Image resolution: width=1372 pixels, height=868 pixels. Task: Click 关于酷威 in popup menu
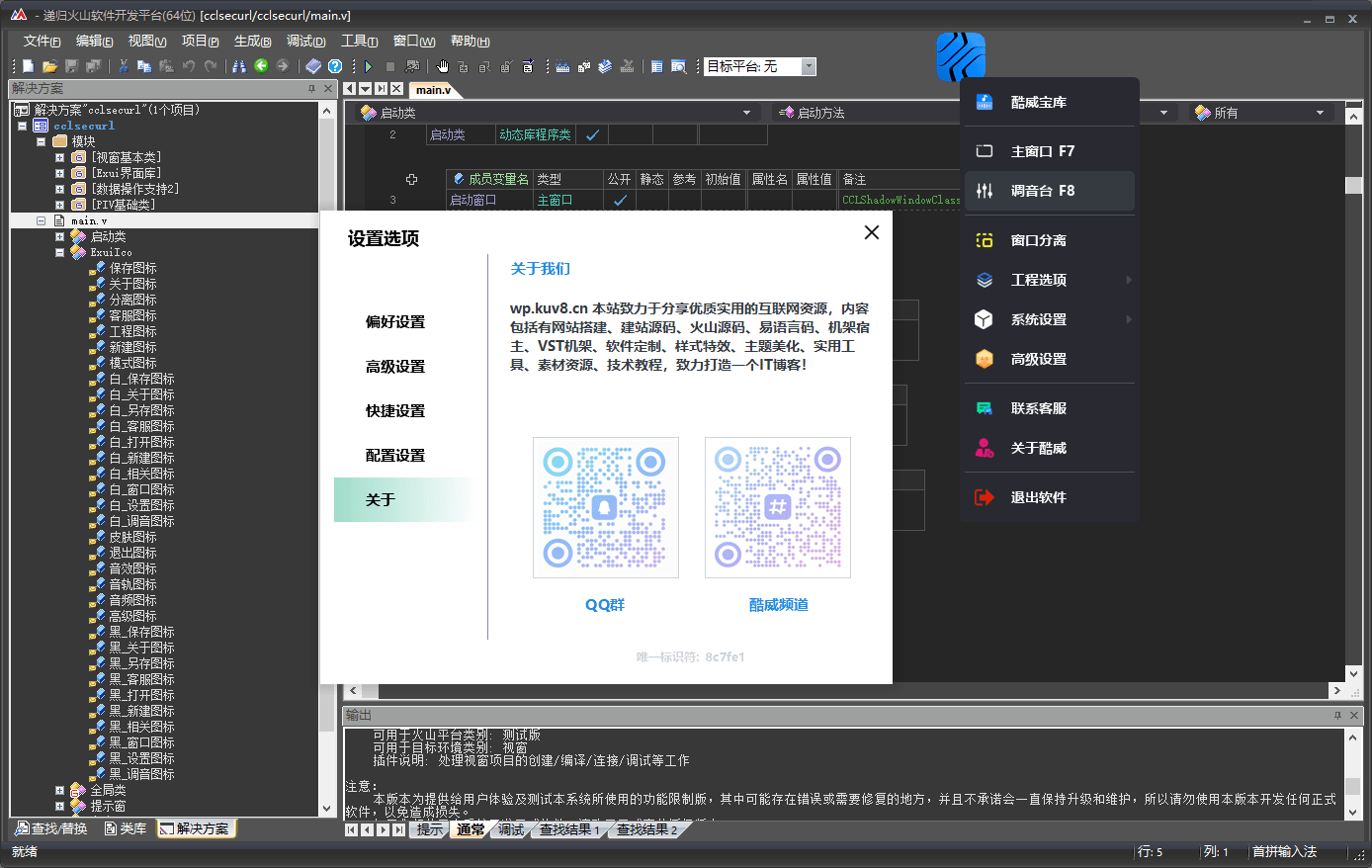point(1049,448)
